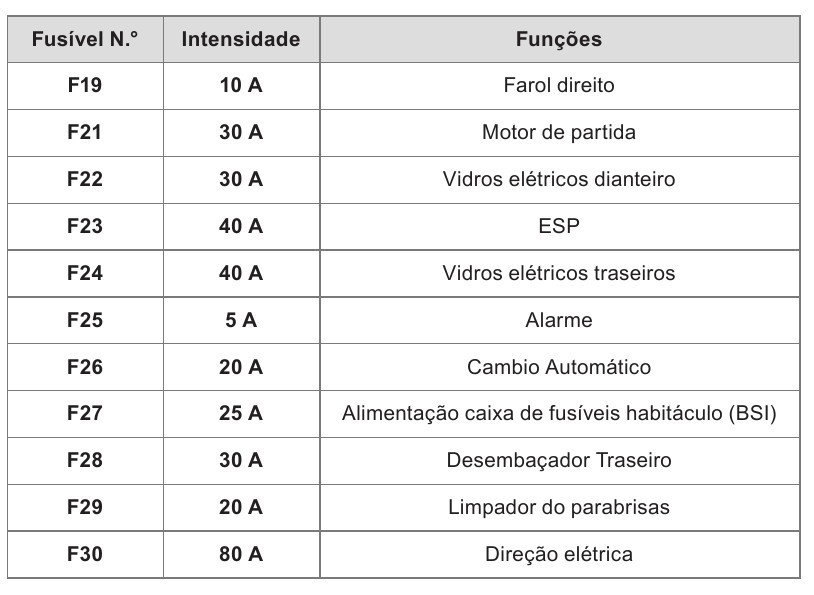Click the Direção elétrica cell
The image size is (814, 595).
click(560, 555)
